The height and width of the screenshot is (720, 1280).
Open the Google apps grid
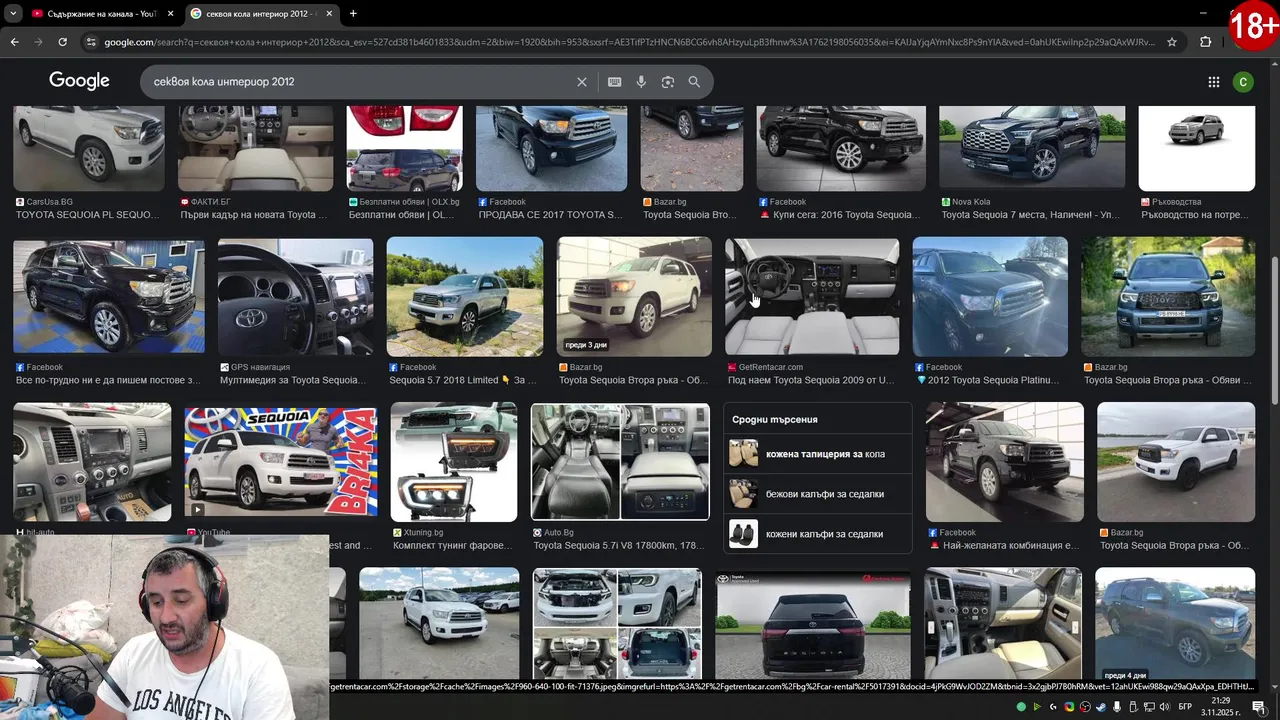1213,82
